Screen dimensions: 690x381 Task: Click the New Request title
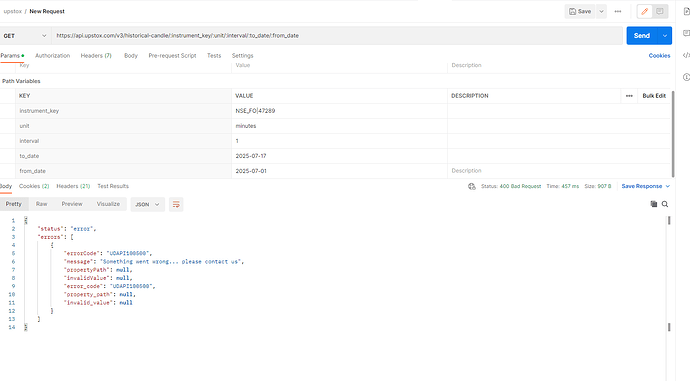[47, 11]
